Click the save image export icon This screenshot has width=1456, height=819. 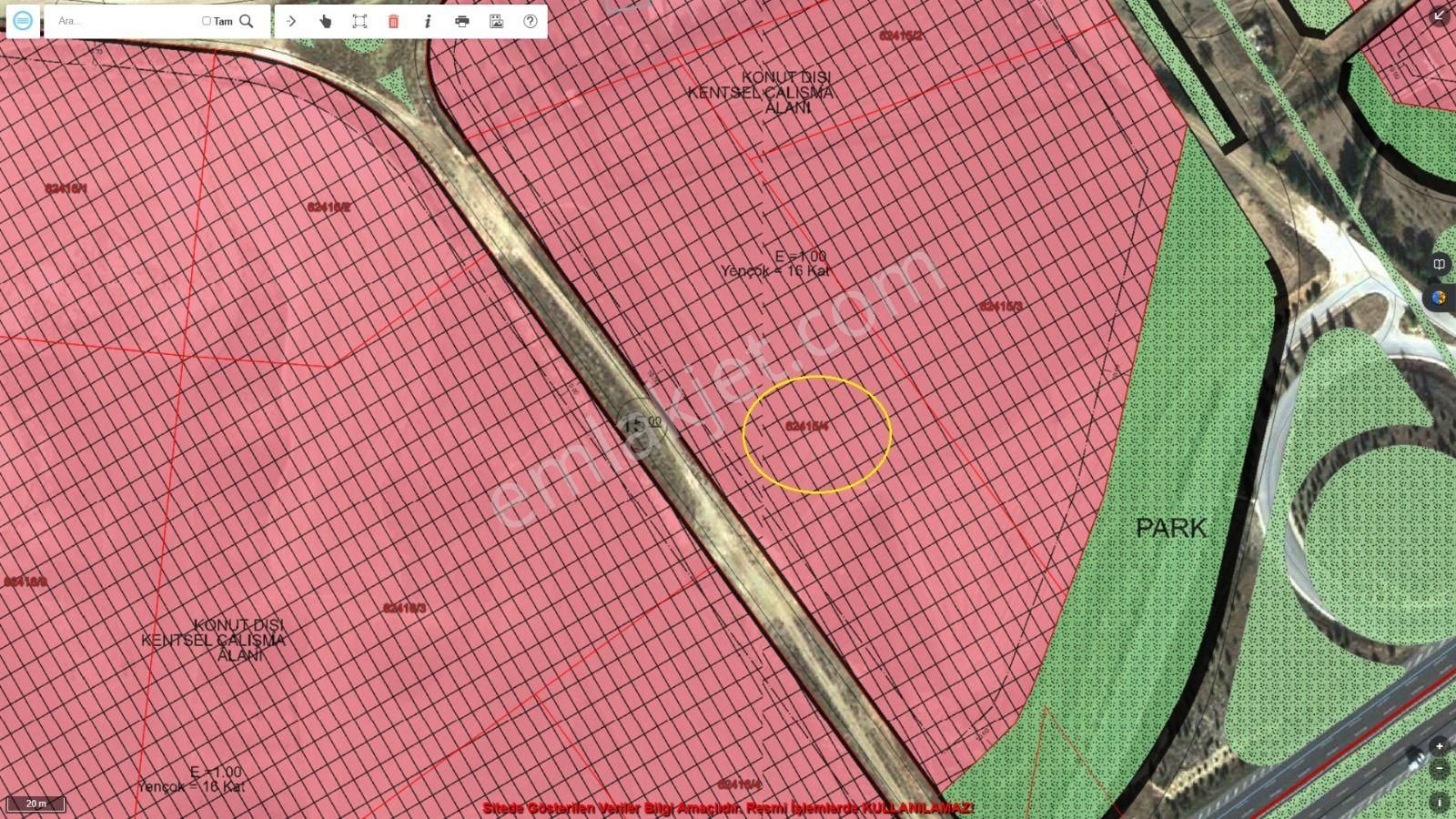point(496,21)
